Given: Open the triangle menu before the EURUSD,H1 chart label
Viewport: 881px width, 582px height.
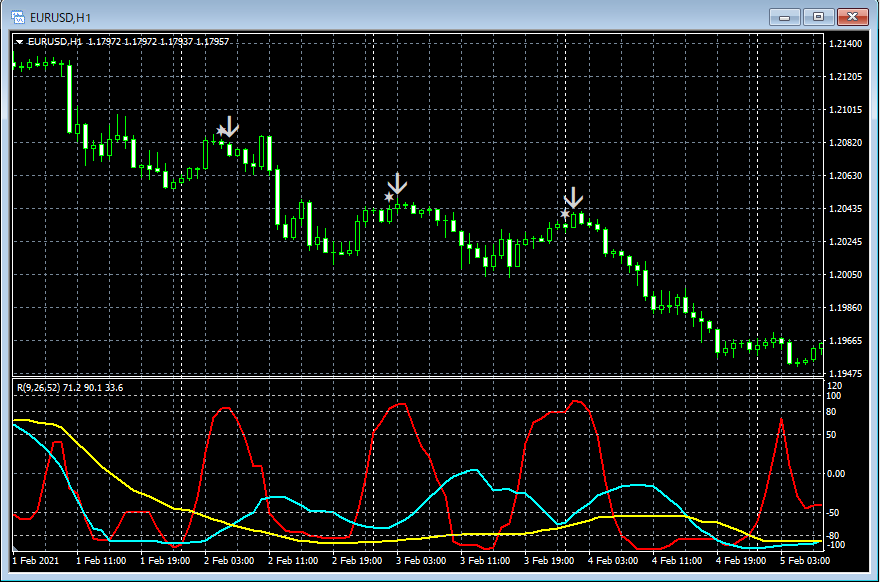Looking at the screenshot, I should click(x=20, y=42).
